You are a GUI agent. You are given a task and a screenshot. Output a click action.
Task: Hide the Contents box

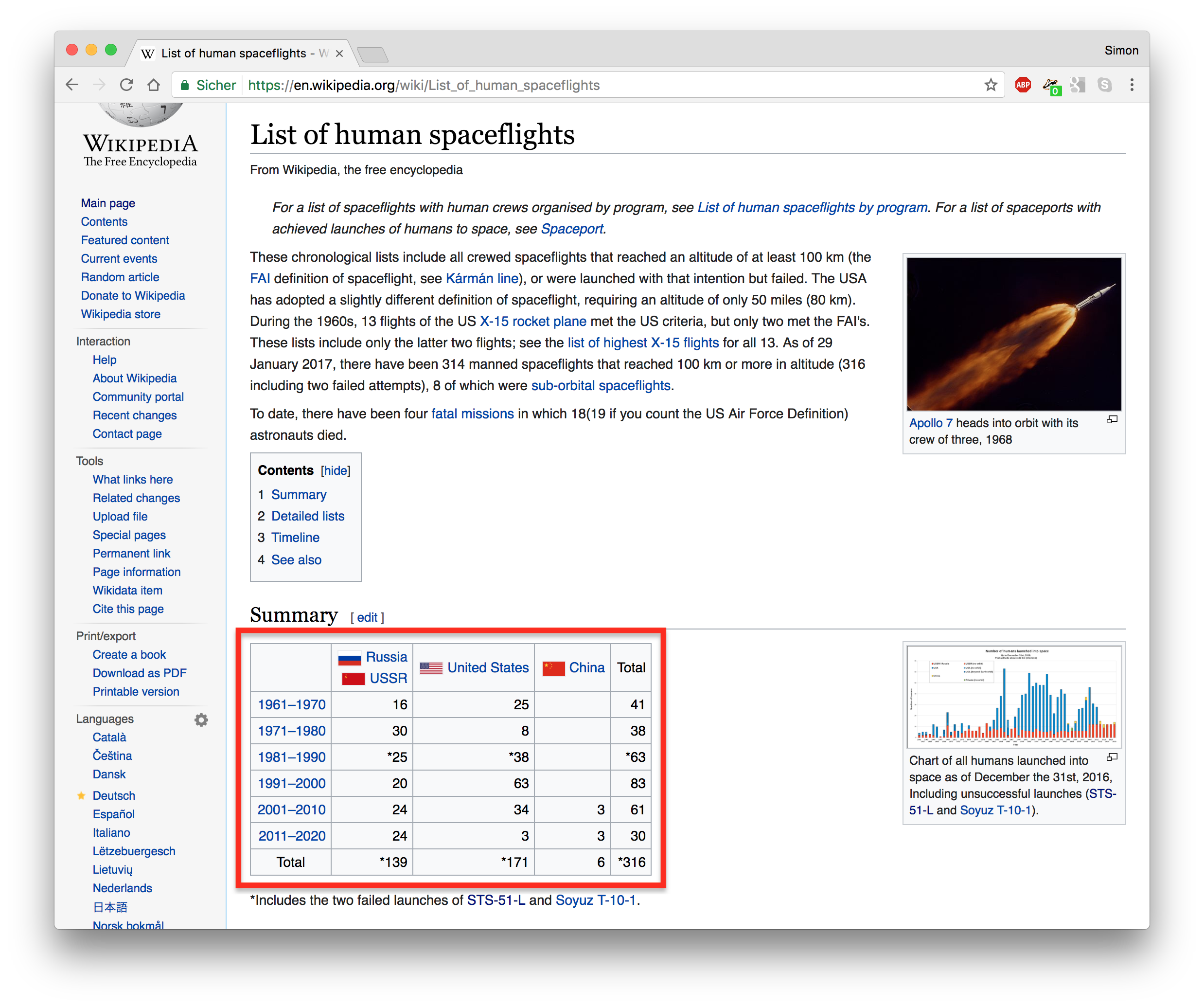(336, 471)
